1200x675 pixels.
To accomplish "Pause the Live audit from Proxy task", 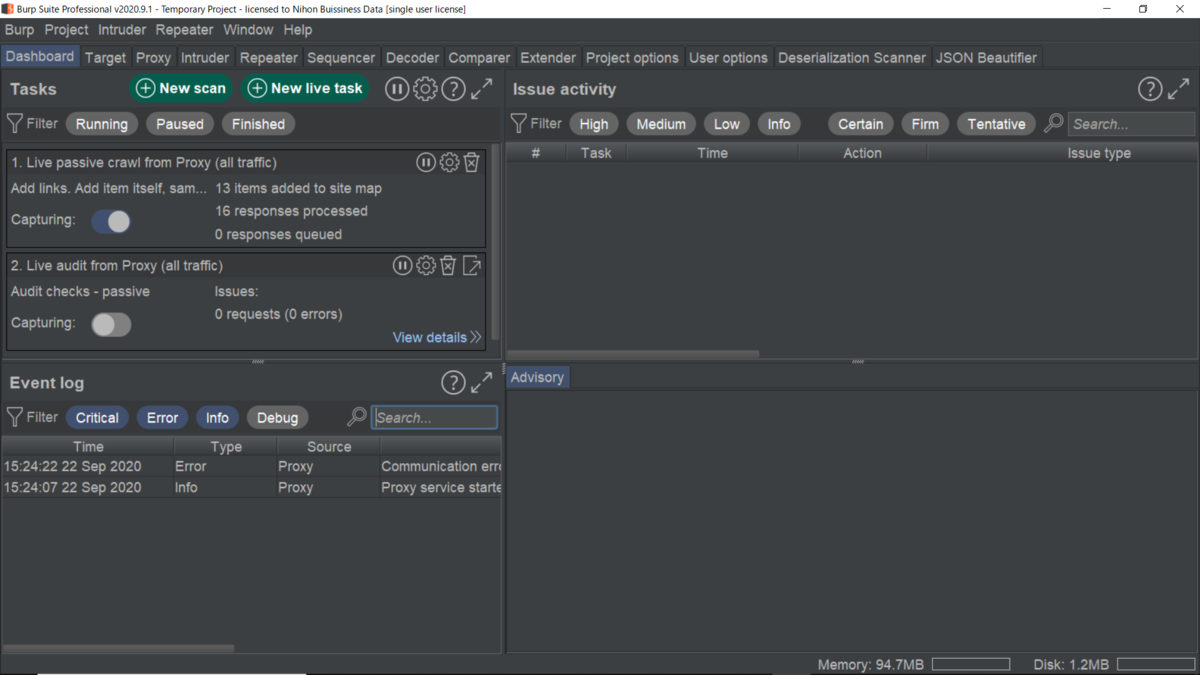I will [402, 265].
